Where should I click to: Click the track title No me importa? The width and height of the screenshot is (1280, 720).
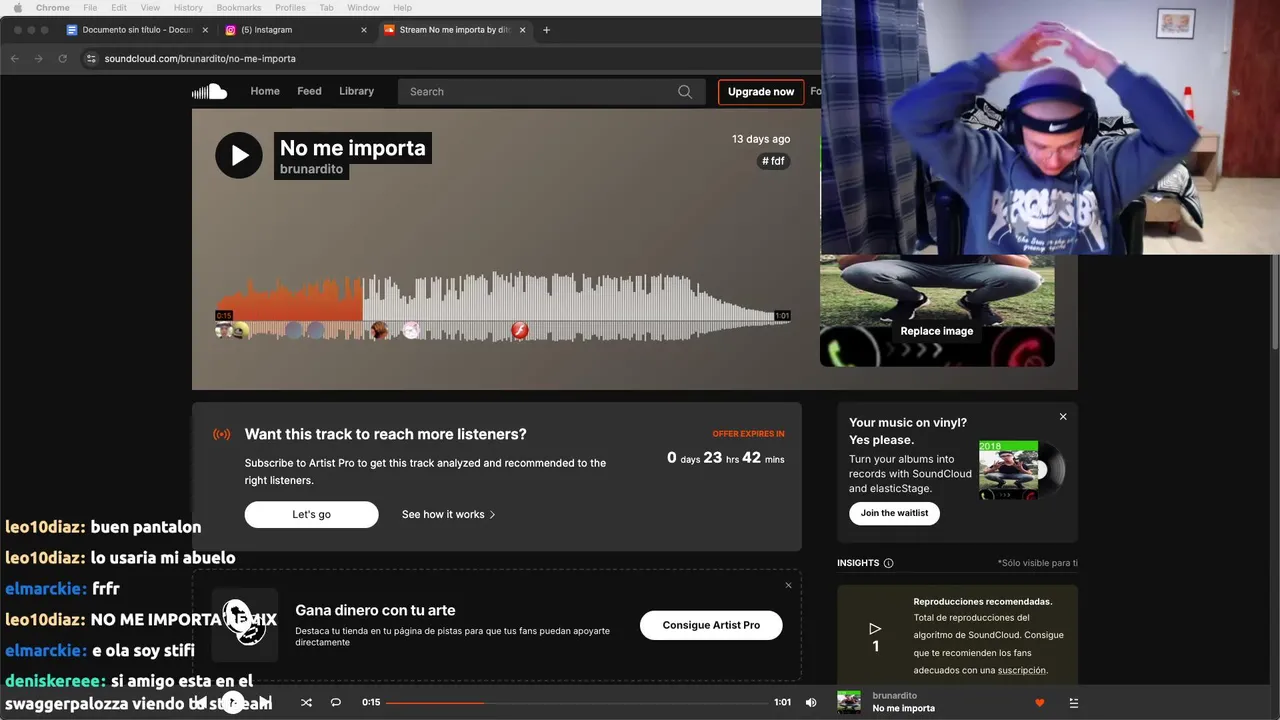(x=352, y=148)
